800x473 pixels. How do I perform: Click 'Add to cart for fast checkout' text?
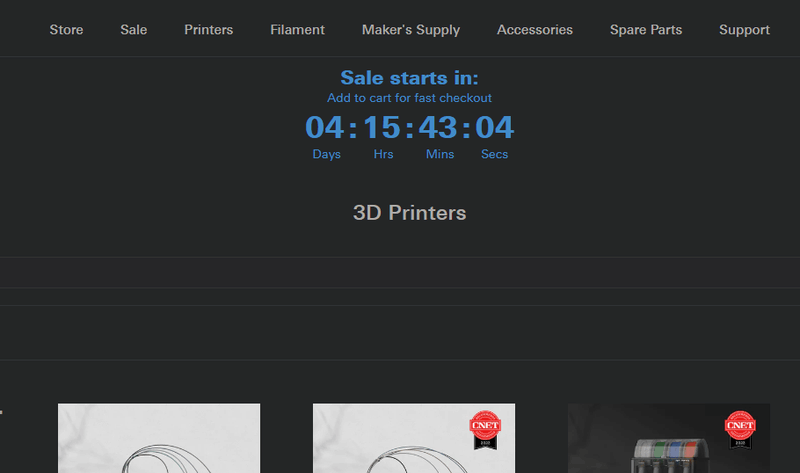409,98
